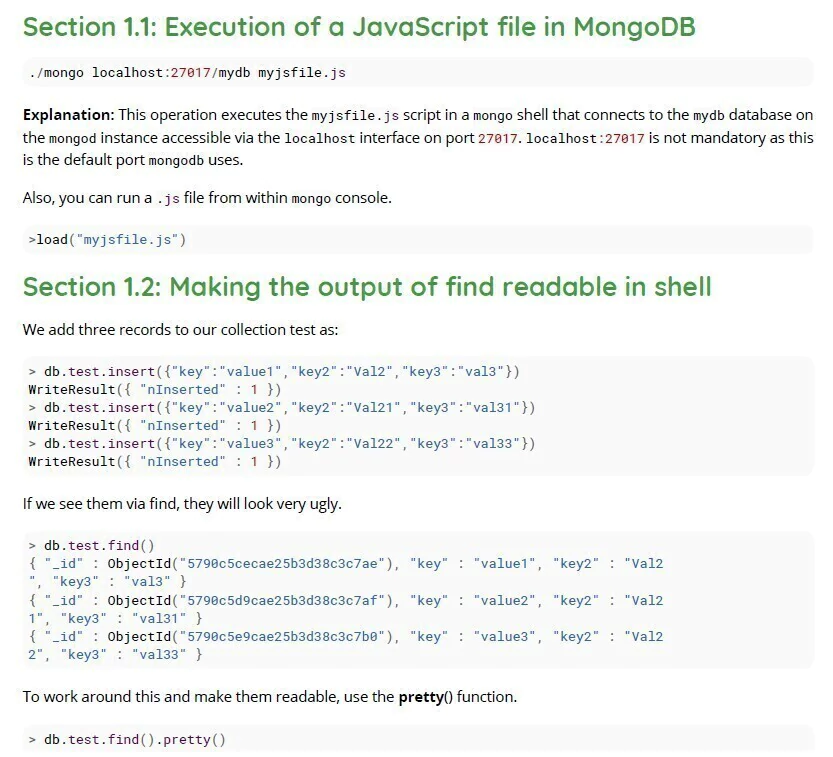Screen dimensions: 833x757
Task: Click the Section 1.1 heading
Action: (x=358, y=27)
